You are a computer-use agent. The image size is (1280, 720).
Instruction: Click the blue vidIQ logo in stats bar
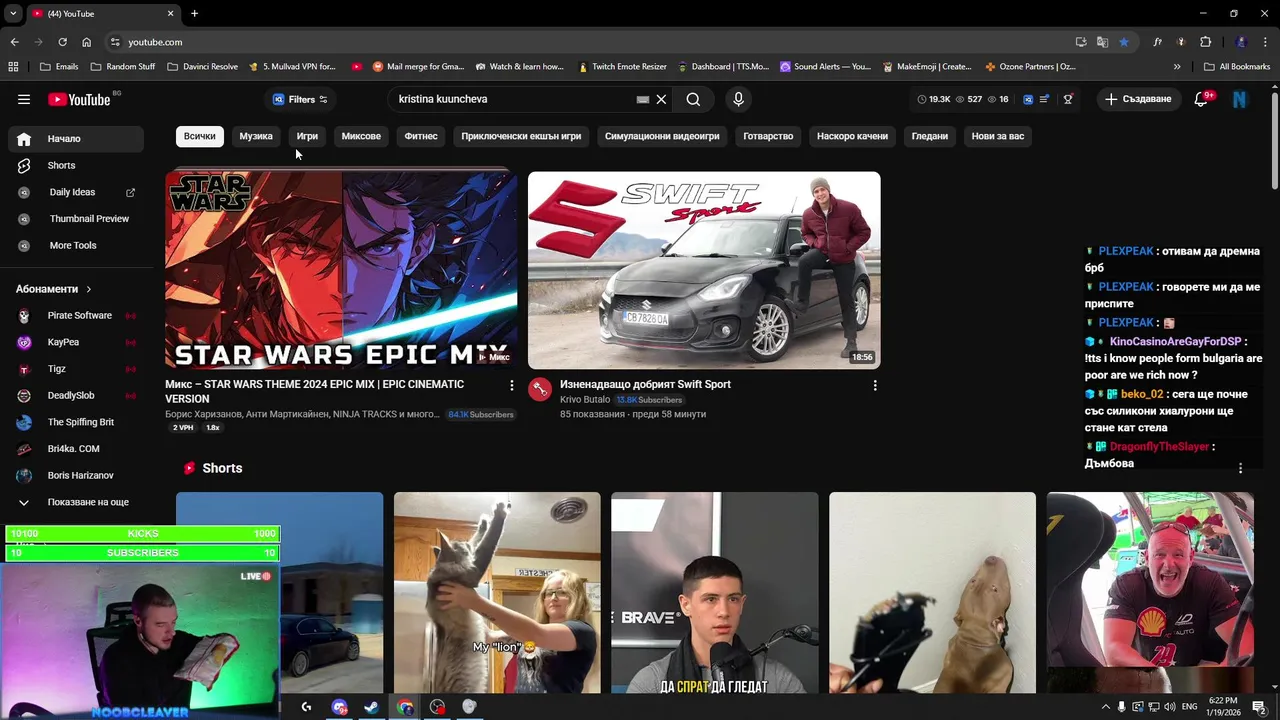(x=1028, y=99)
